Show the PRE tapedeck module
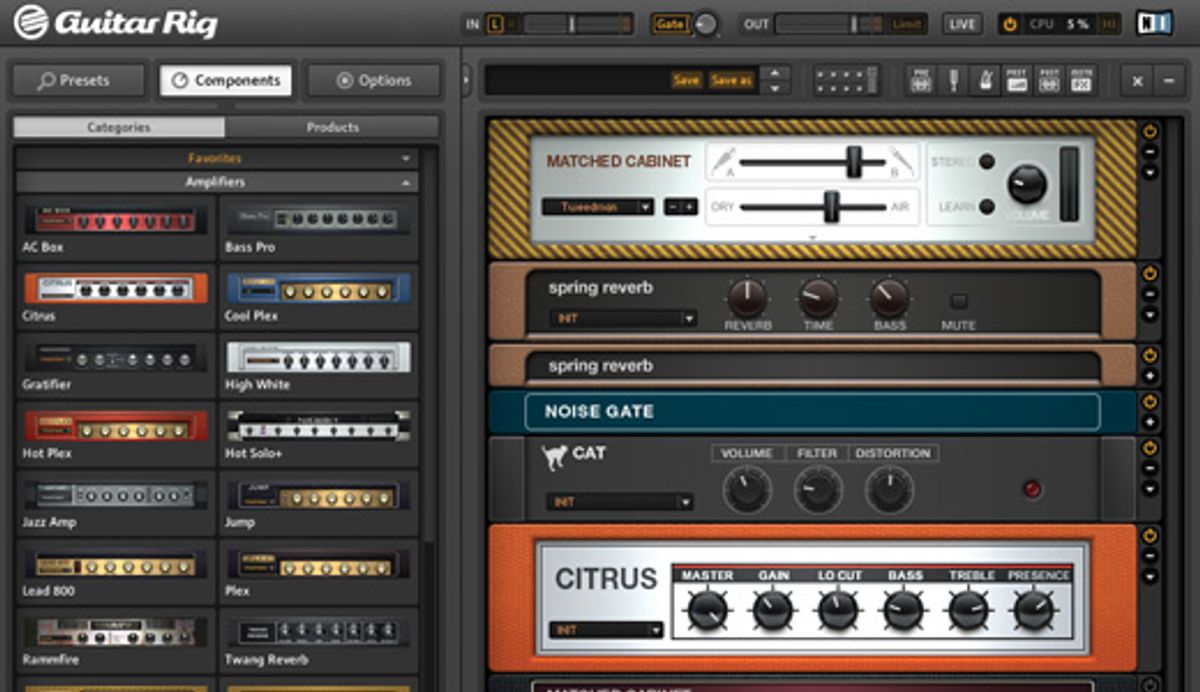1200x692 pixels. click(921, 81)
